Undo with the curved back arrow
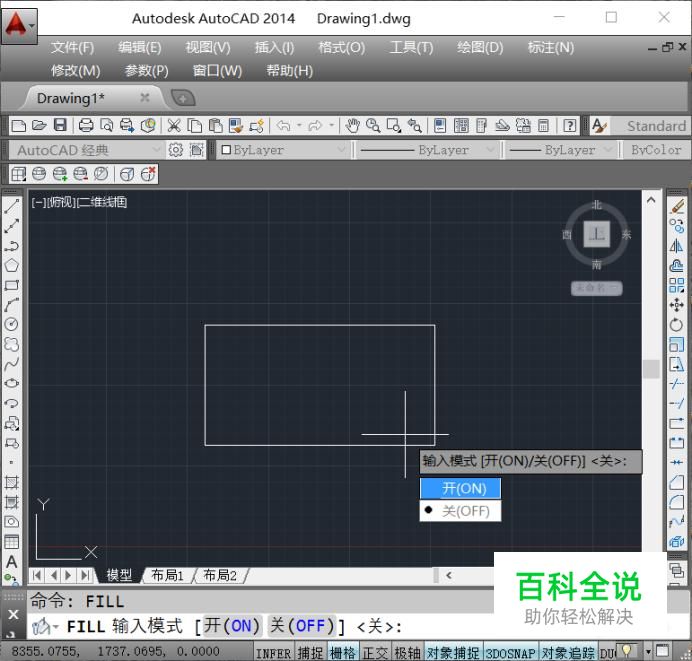Image resolution: width=692 pixels, height=661 pixels. (x=283, y=126)
